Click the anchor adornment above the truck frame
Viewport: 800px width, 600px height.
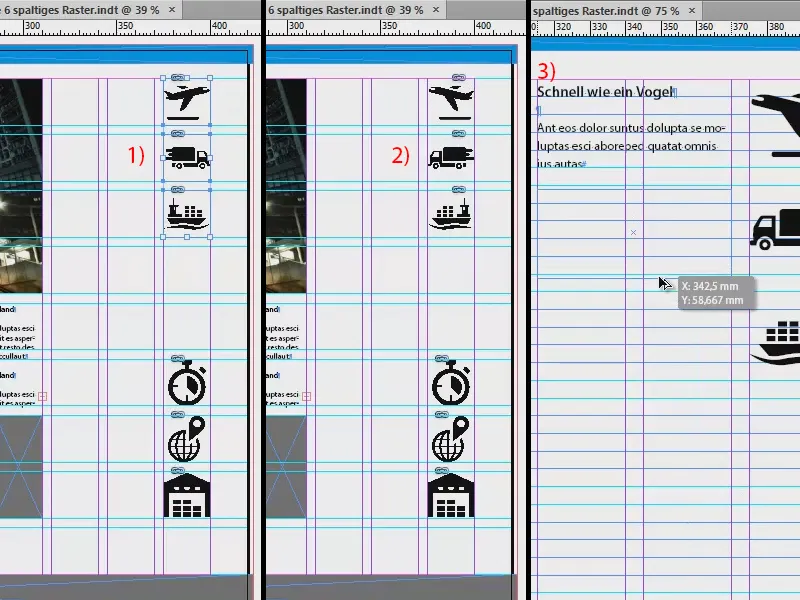(177, 131)
